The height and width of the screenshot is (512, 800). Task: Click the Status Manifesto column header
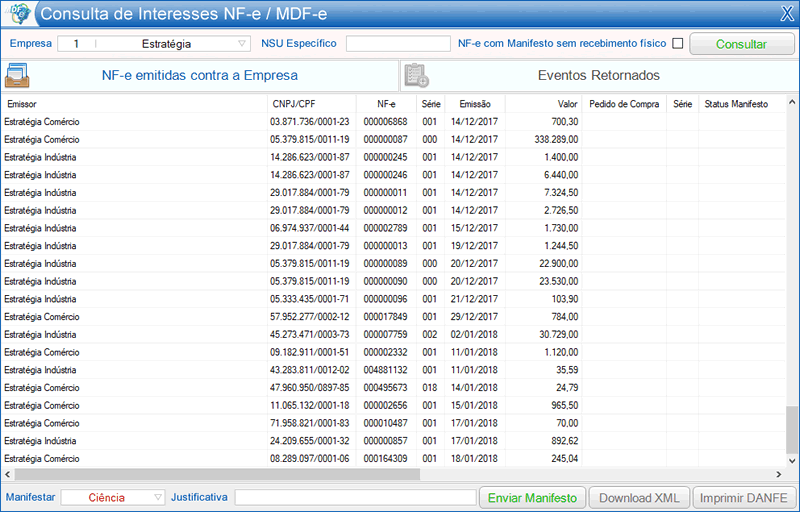741,104
